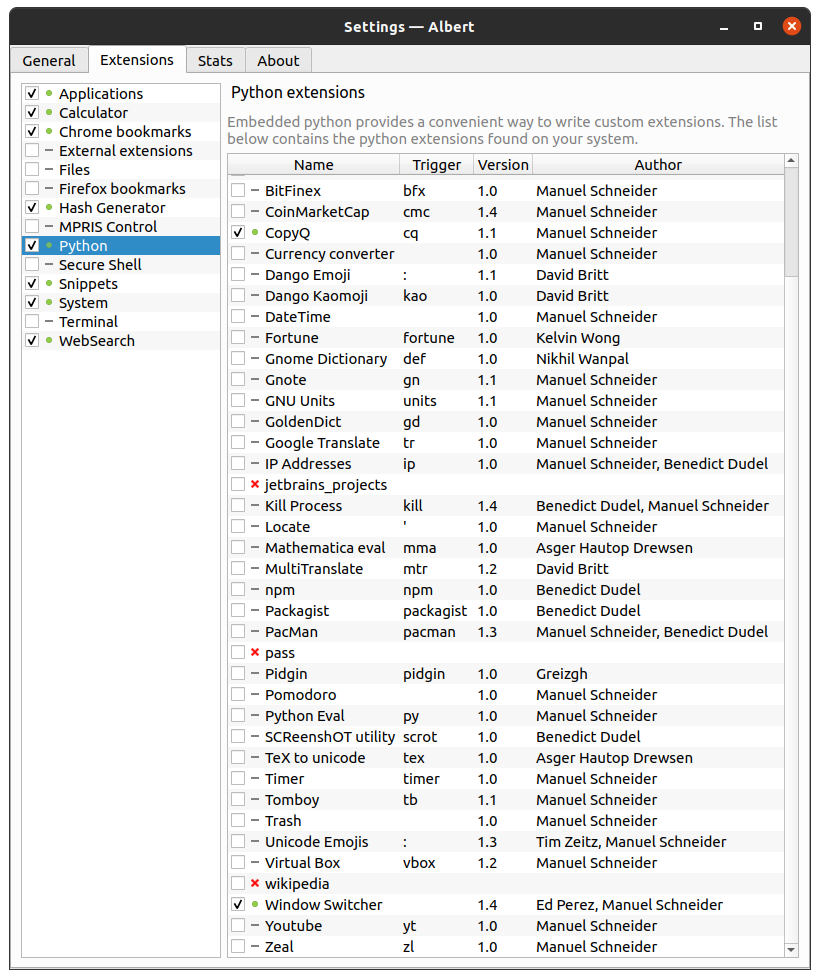The height and width of the screenshot is (979, 820).
Task: Sort by the Trigger column header
Action: tap(437, 165)
